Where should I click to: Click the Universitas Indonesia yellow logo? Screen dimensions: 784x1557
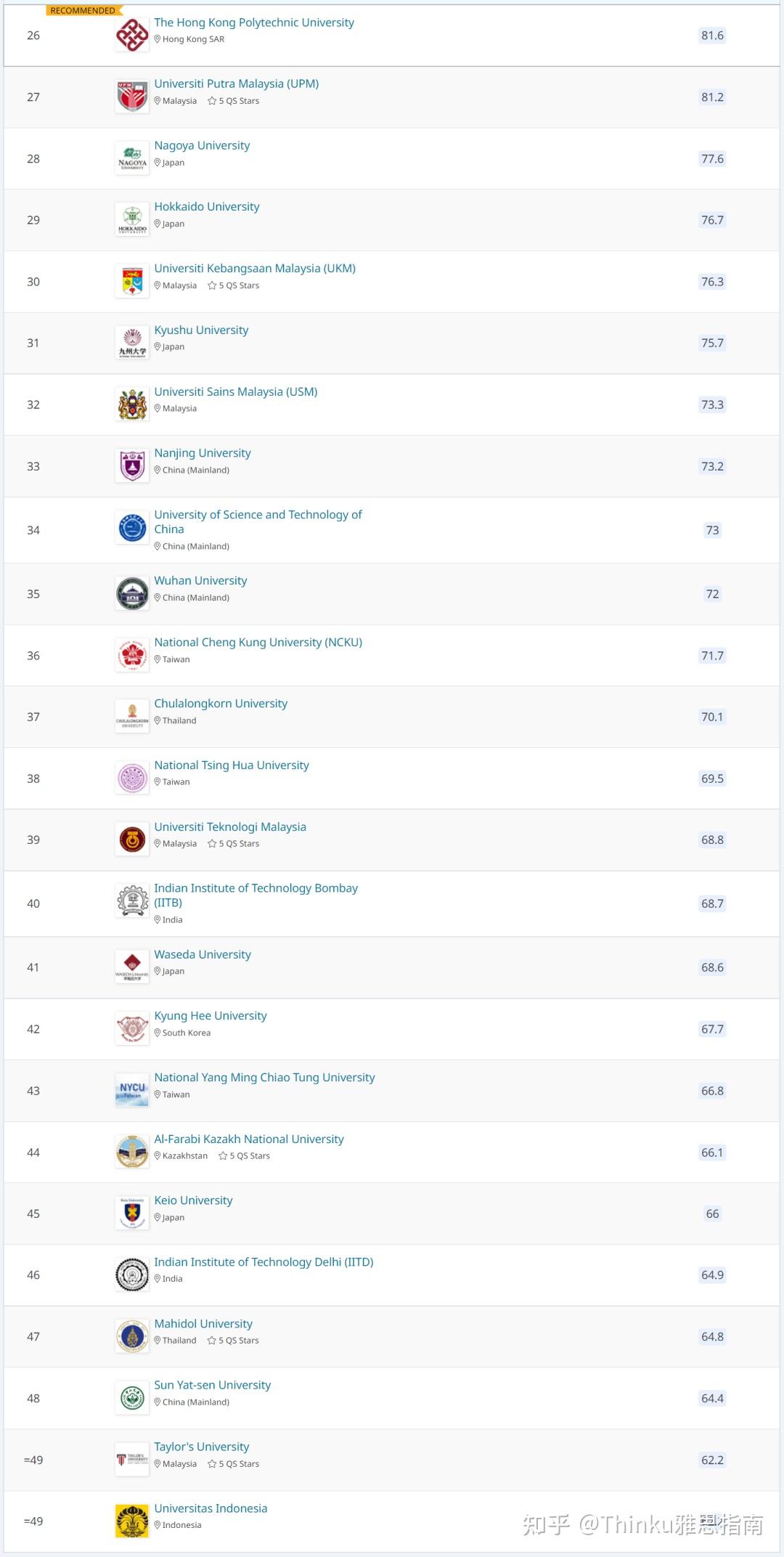click(132, 1521)
